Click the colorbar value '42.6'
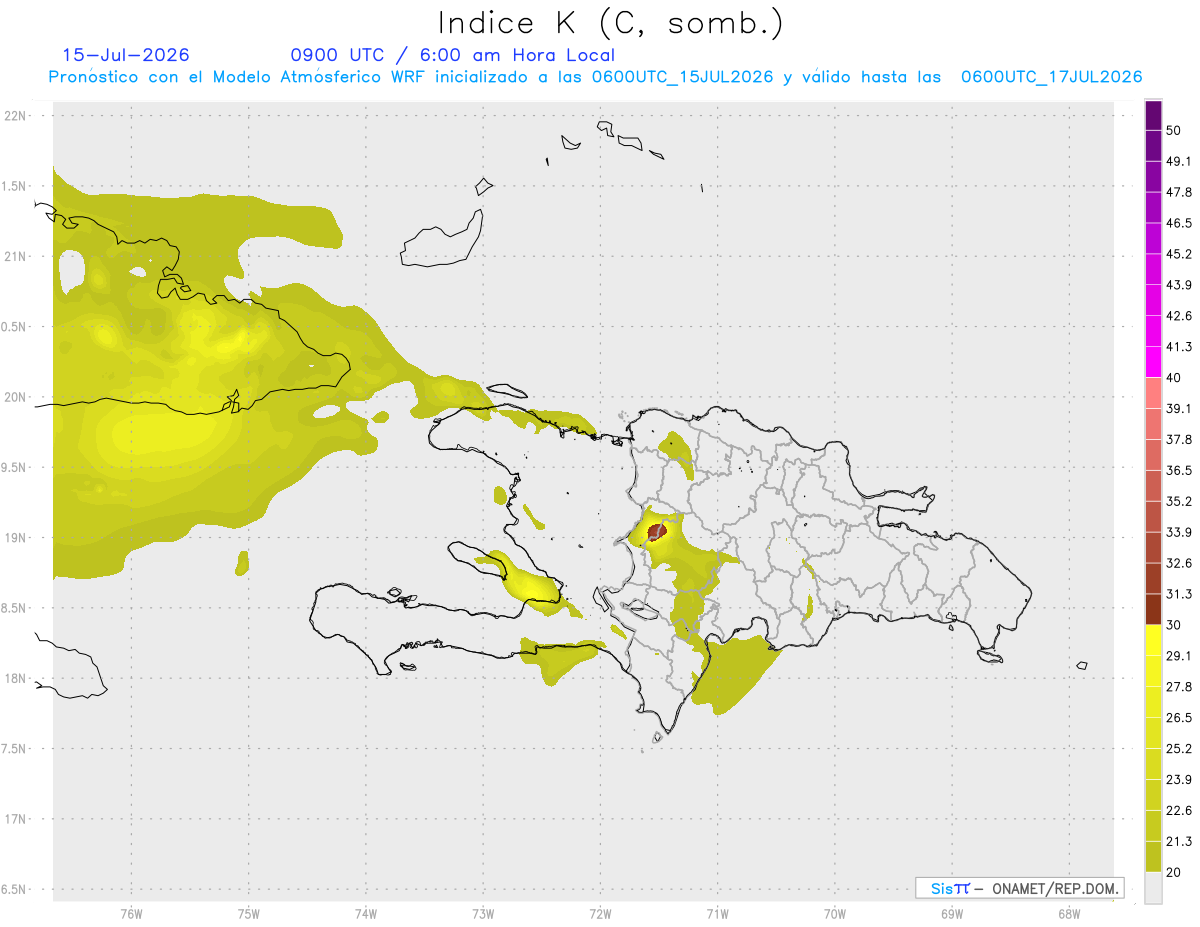The image size is (1200, 927). pos(1179,316)
